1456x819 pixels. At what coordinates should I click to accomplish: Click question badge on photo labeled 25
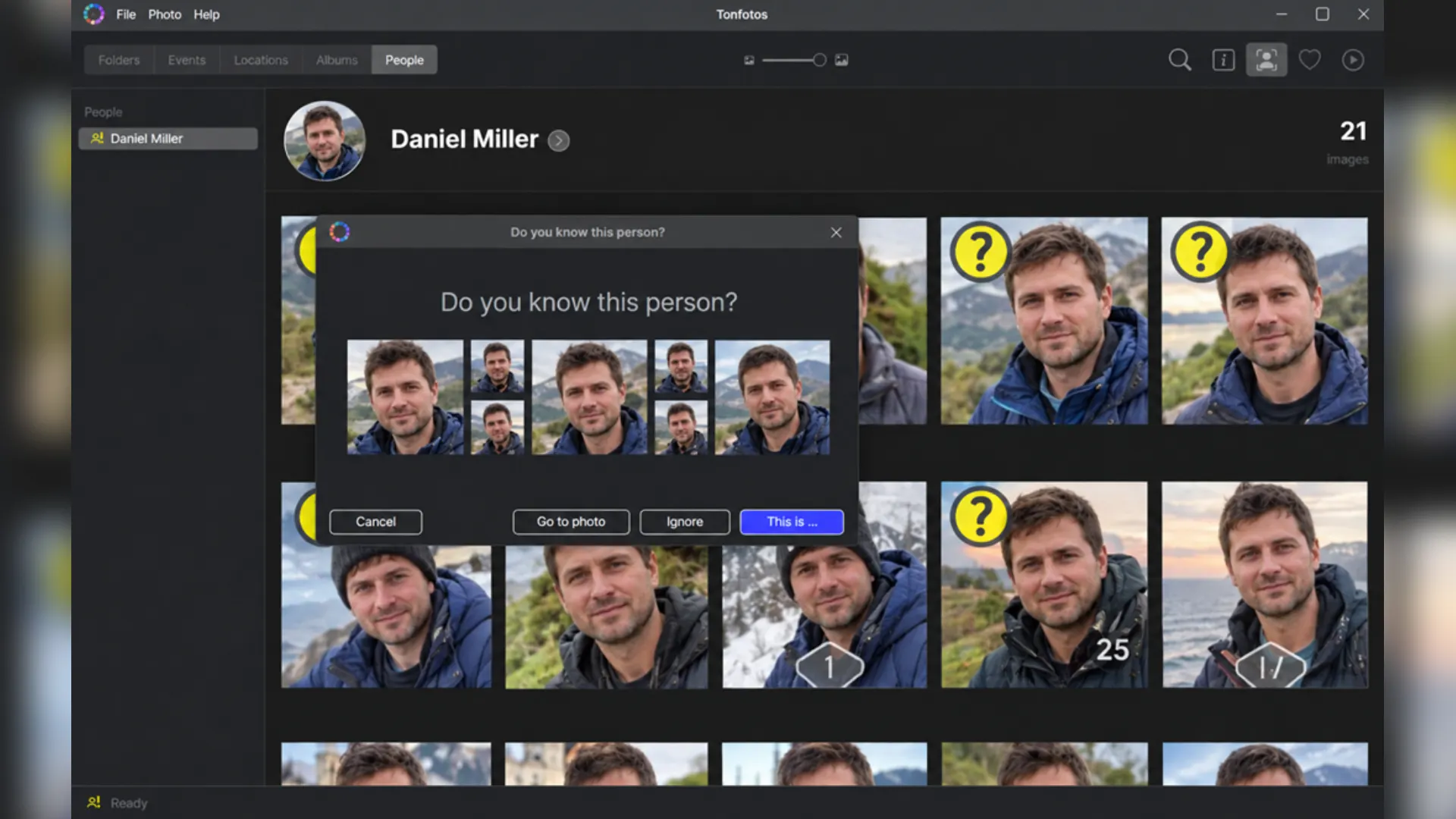980,516
